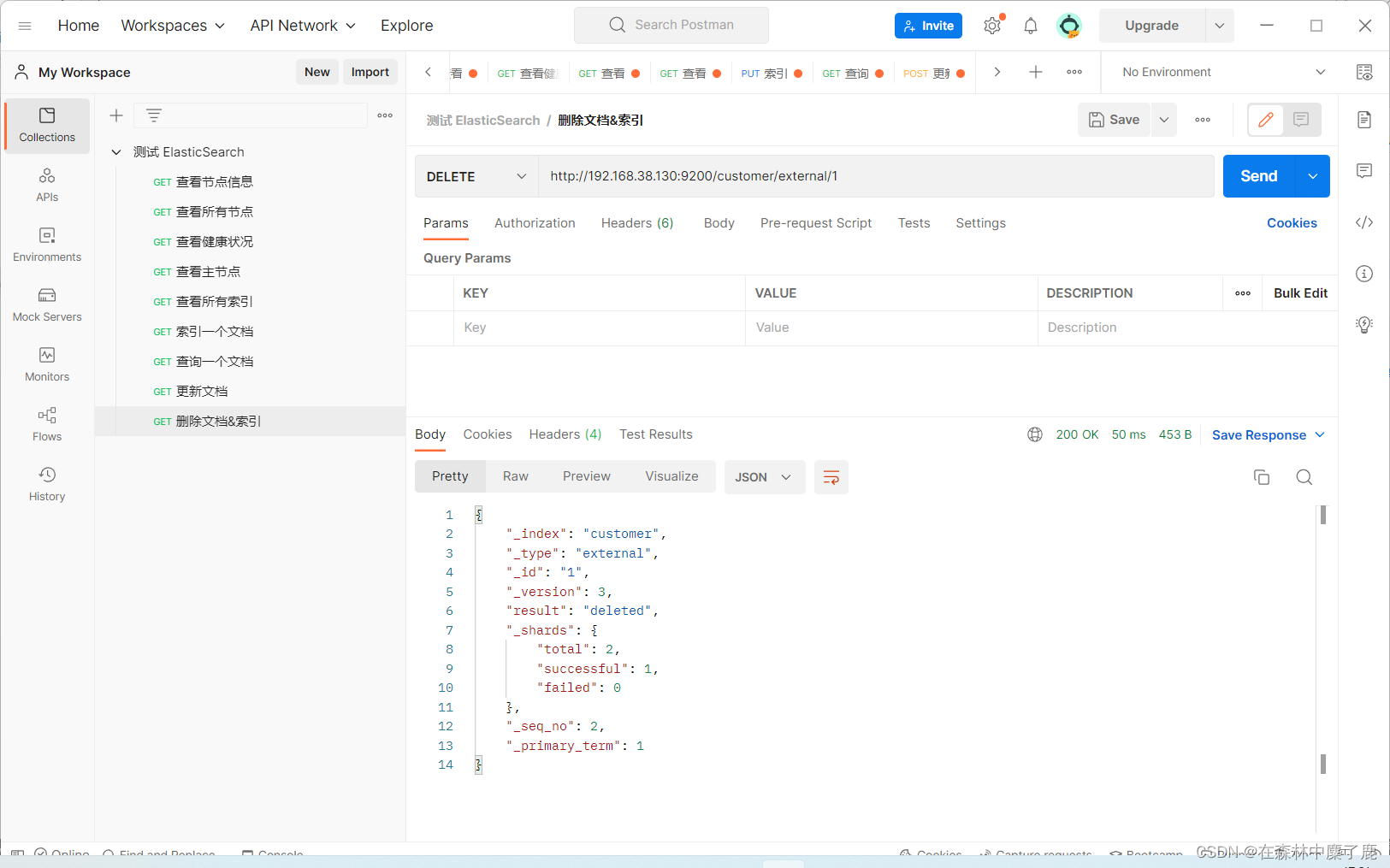
Task: Open comments pane in right sidebar
Action: tap(1364, 171)
